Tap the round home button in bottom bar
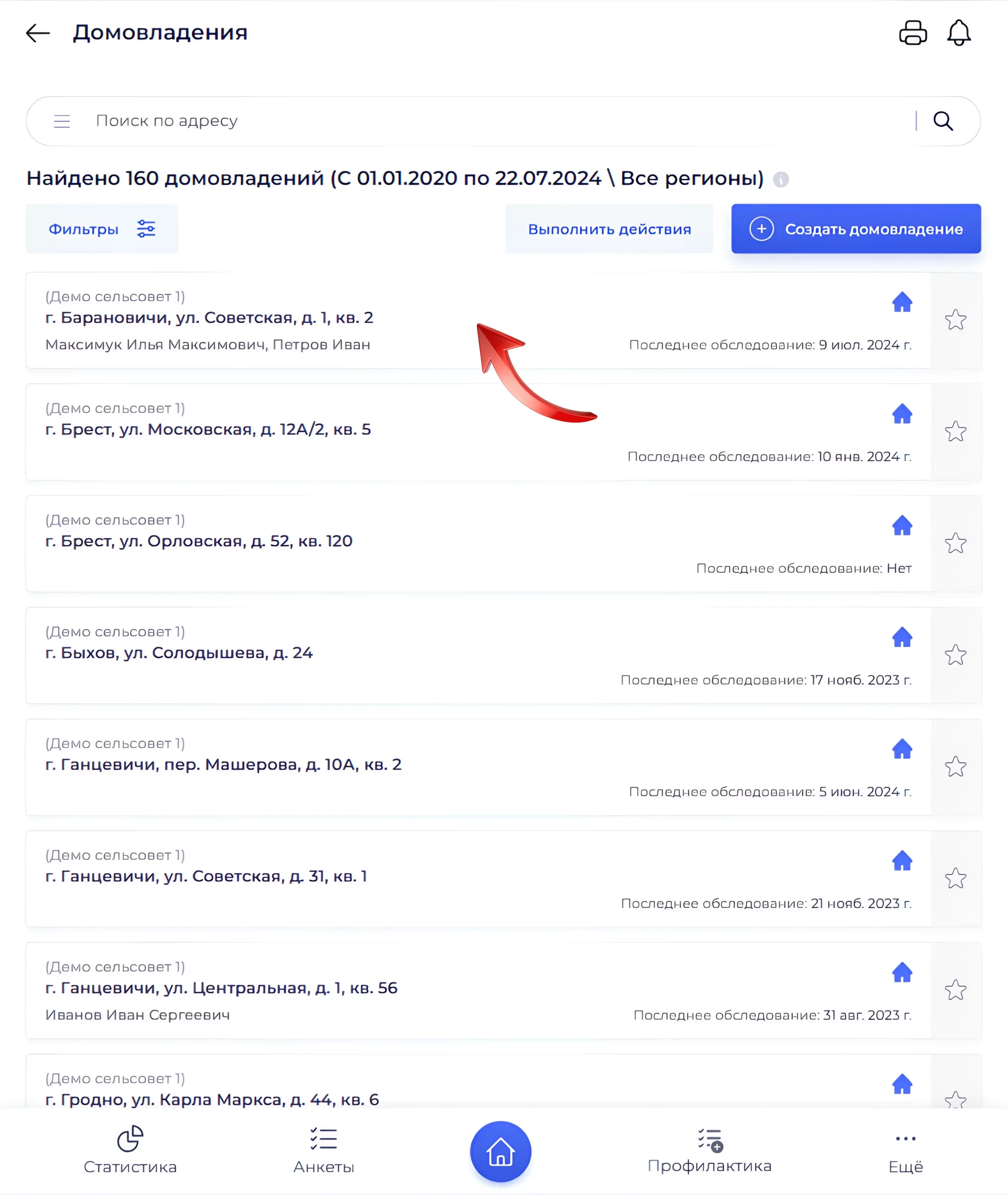1008x1195 pixels. (500, 1152)
